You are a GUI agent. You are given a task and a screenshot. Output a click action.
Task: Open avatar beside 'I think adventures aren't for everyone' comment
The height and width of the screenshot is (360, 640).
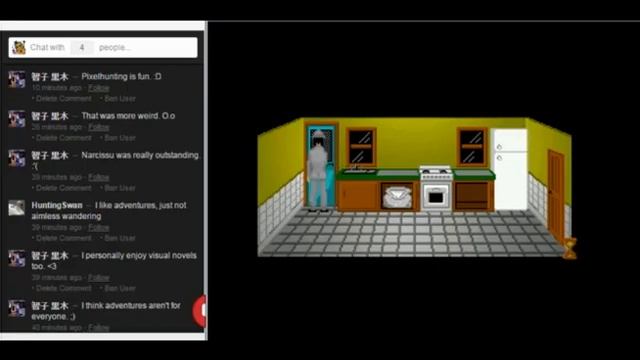coord(17,309)
